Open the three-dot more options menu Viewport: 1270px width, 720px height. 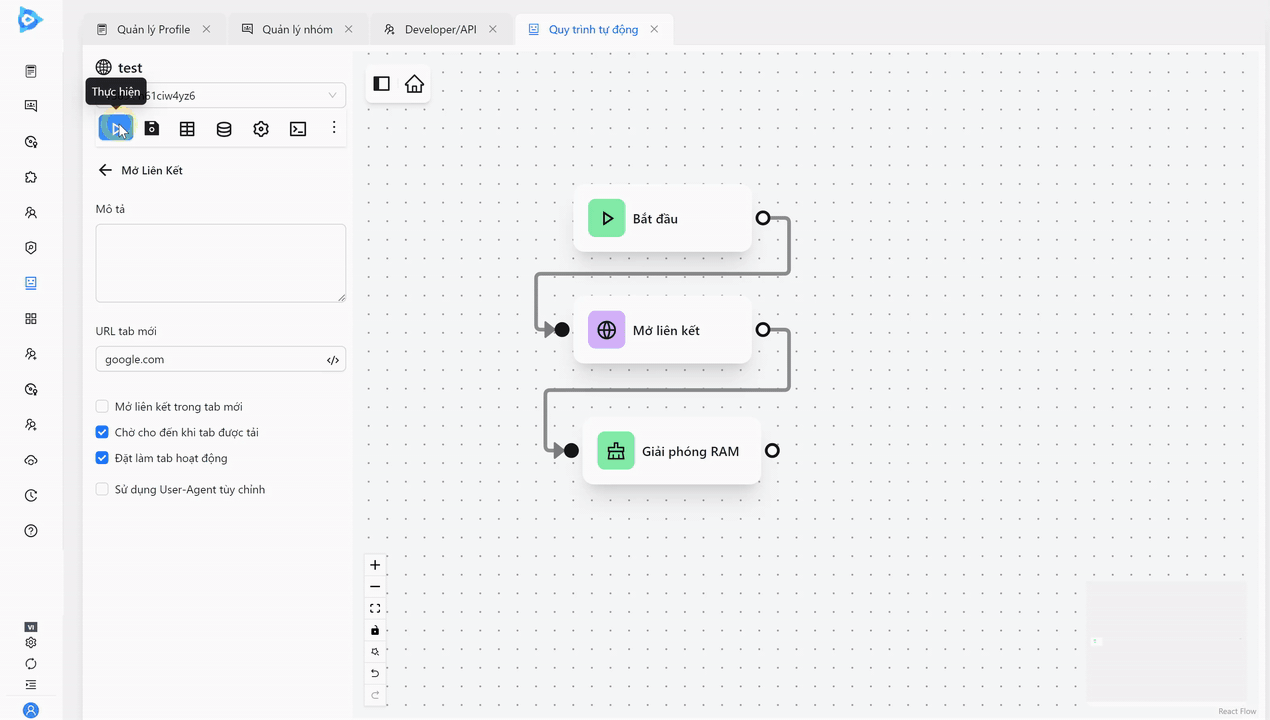tap(334, 128)
